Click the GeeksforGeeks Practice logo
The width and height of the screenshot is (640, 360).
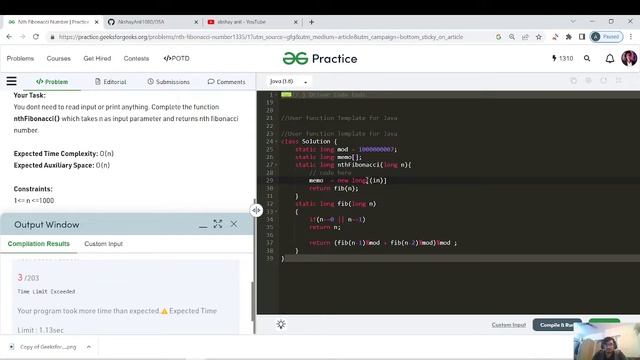pos(320,59)
